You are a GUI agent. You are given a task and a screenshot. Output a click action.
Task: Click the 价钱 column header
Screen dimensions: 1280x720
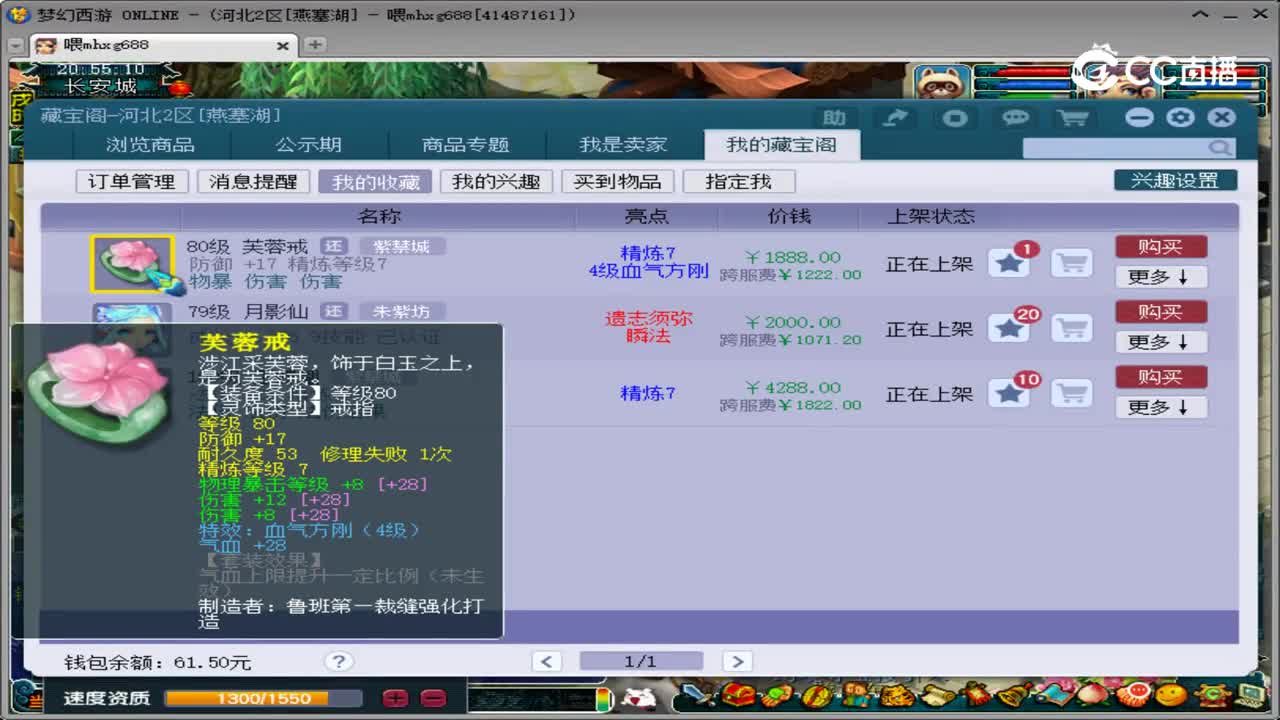[x=789, y=216]
